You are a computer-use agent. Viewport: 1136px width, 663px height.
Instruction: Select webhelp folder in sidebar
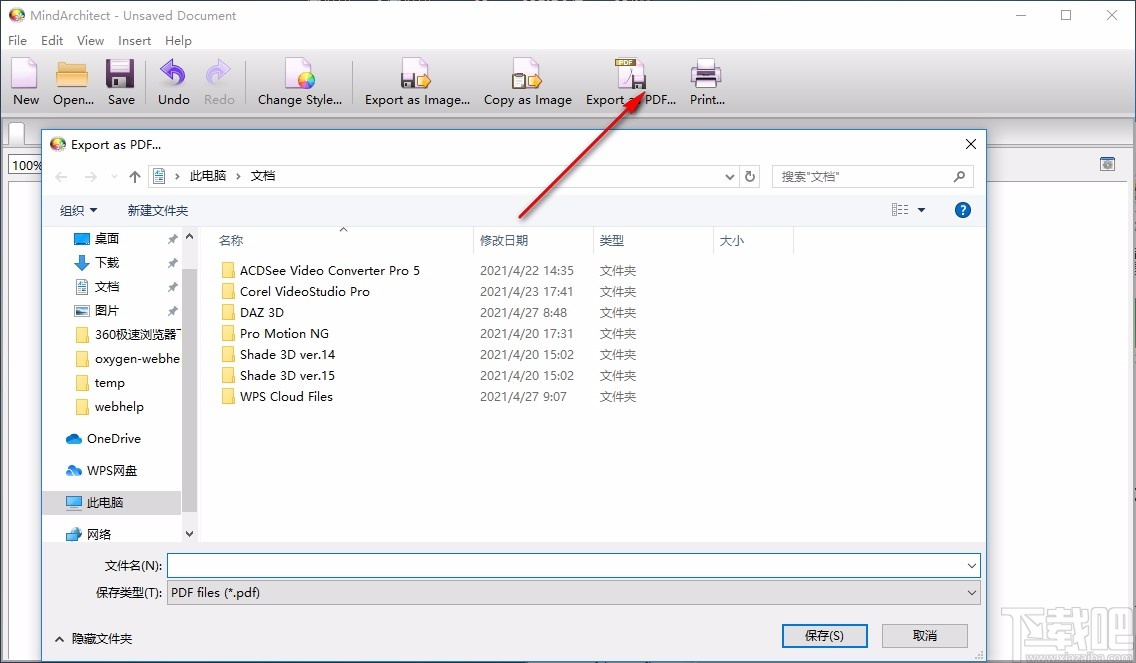tap(109, 406)
